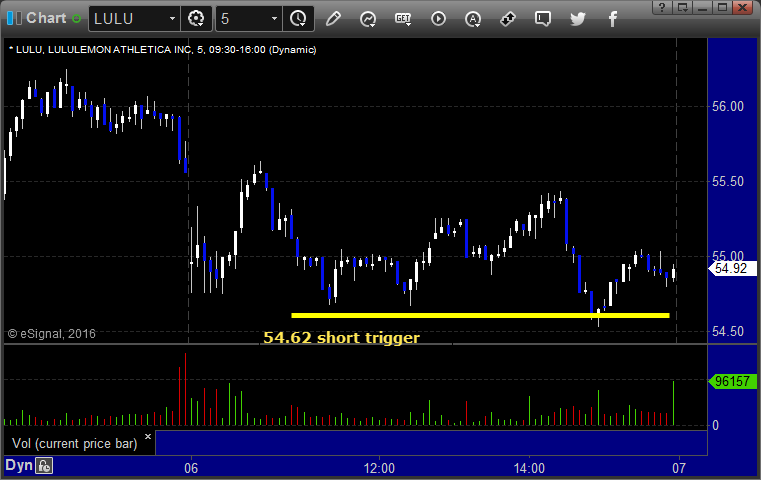Maximize the chart window
Image resolution: width=761 pixels, height=480 pixels.
(x=722, y=7)
